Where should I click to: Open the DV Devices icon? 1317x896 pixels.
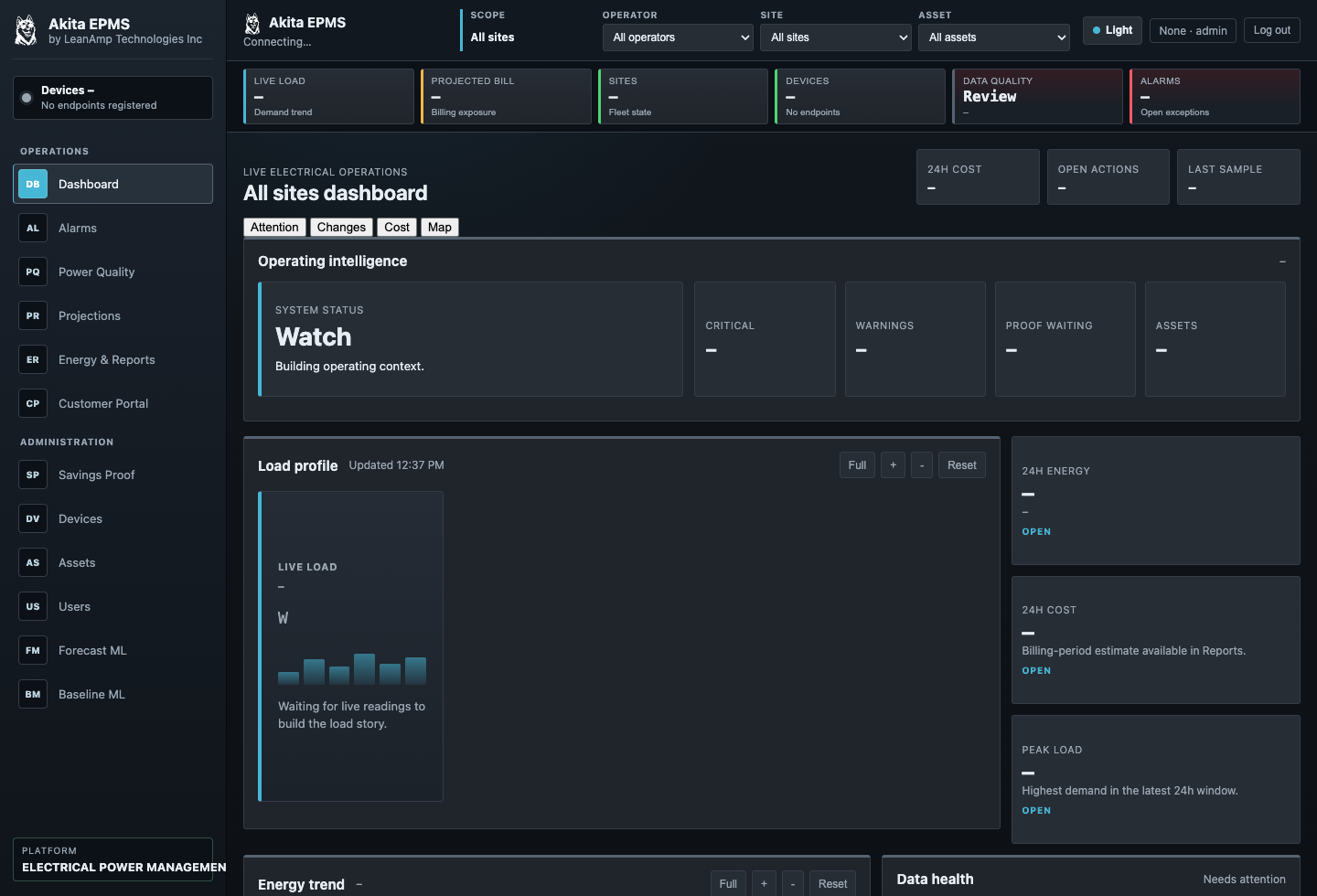33,518
